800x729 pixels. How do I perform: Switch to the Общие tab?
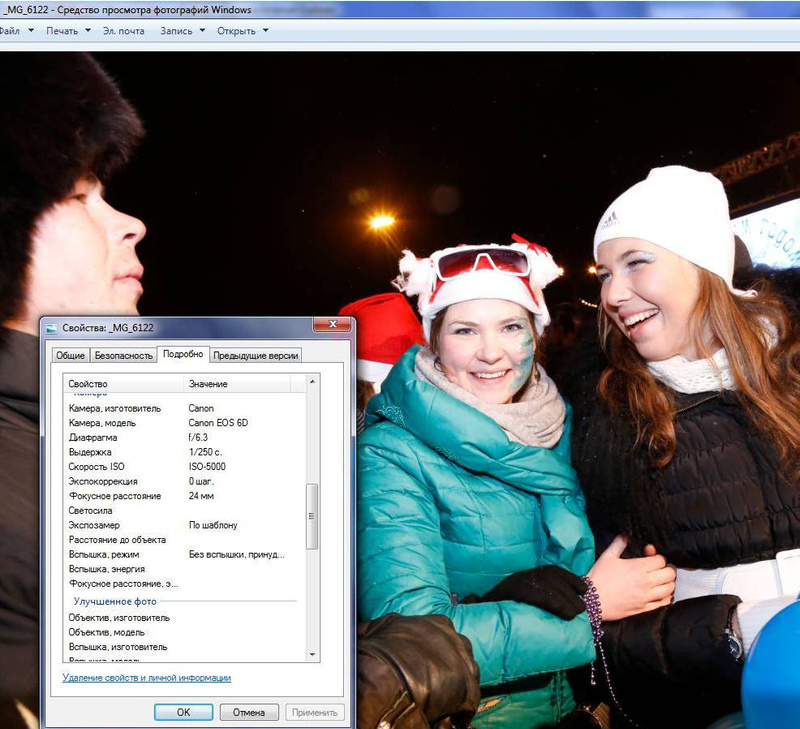click(x=70, y=355)
